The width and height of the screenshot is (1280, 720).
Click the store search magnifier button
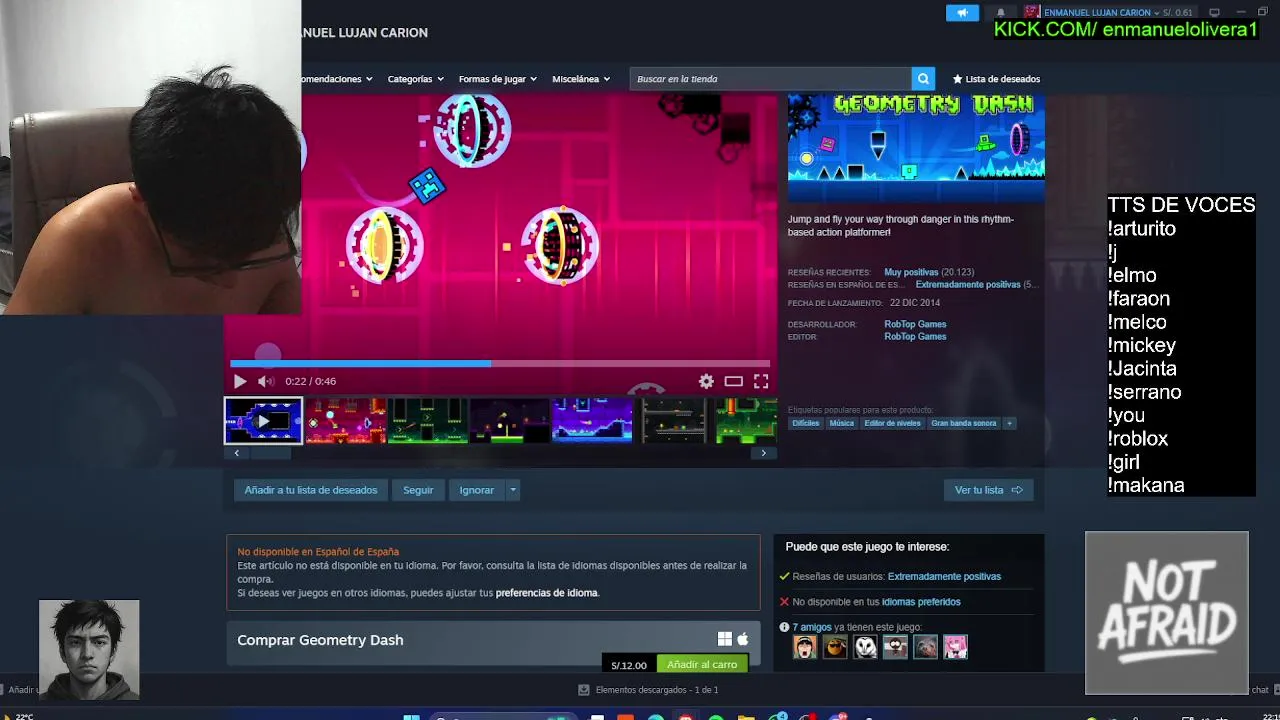[x=923, y=79]
